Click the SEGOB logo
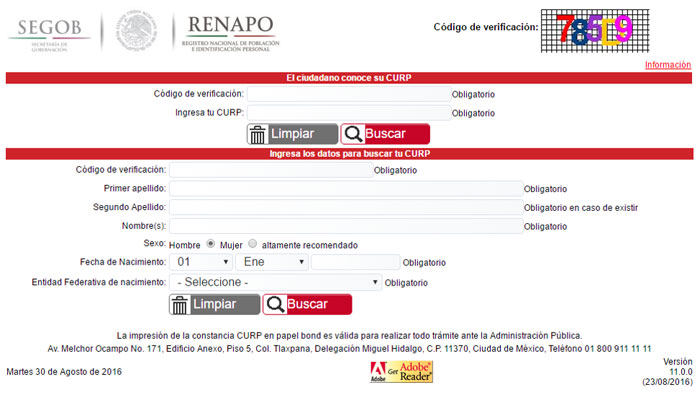The width and height of the screenshot is (700, 395). click(x=50, y=35)
